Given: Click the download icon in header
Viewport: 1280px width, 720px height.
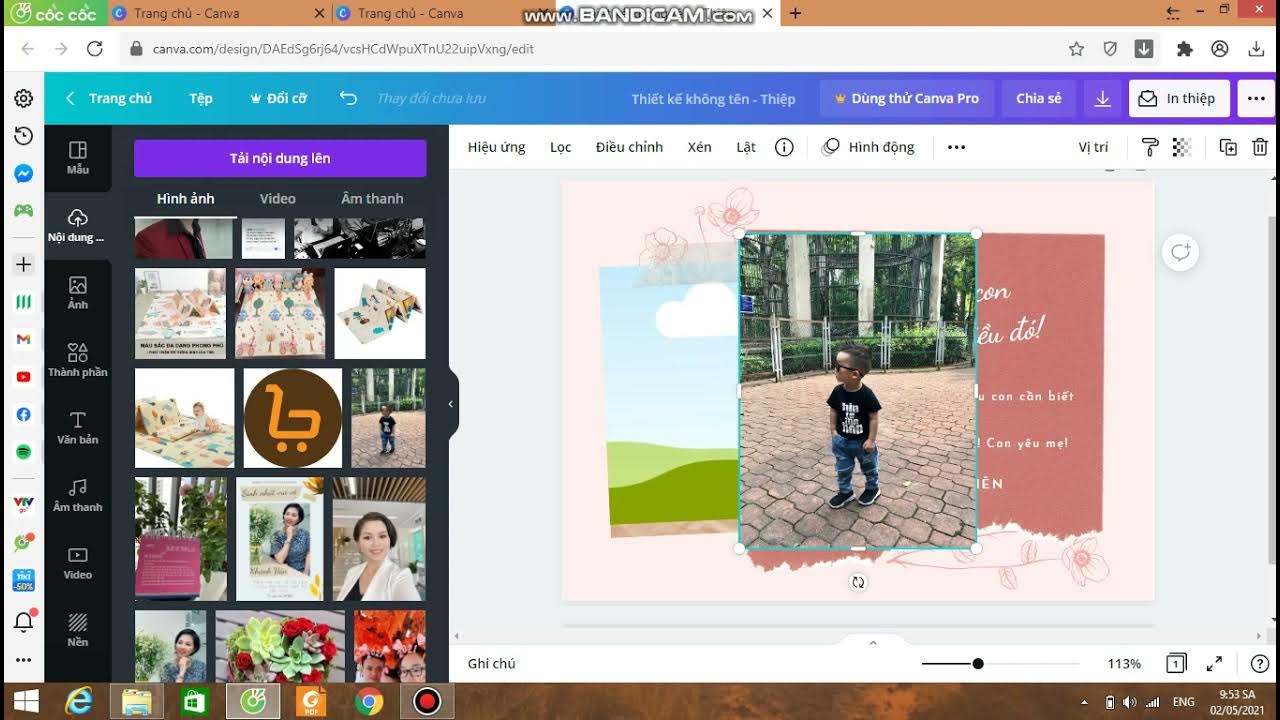Looking at the screenshot, I should (x=1103, y=98).
